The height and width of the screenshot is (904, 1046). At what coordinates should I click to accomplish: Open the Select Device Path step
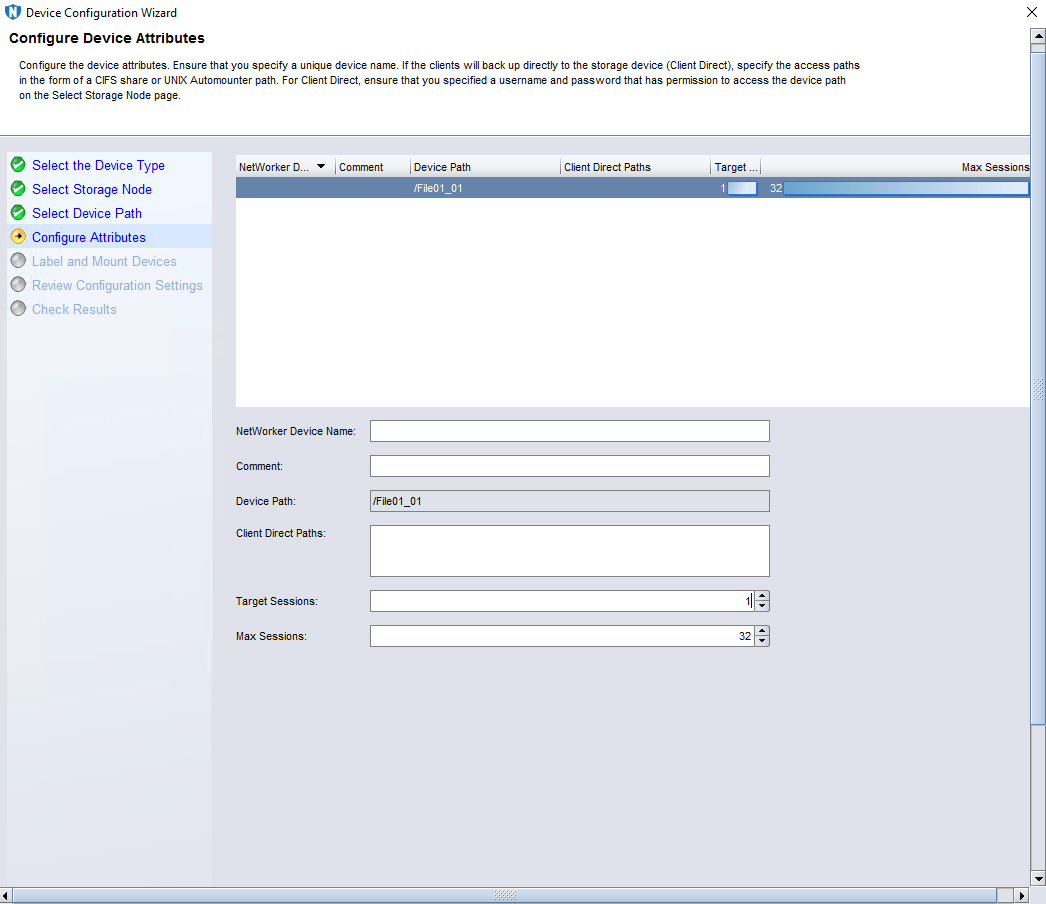[x=87, y=213]
